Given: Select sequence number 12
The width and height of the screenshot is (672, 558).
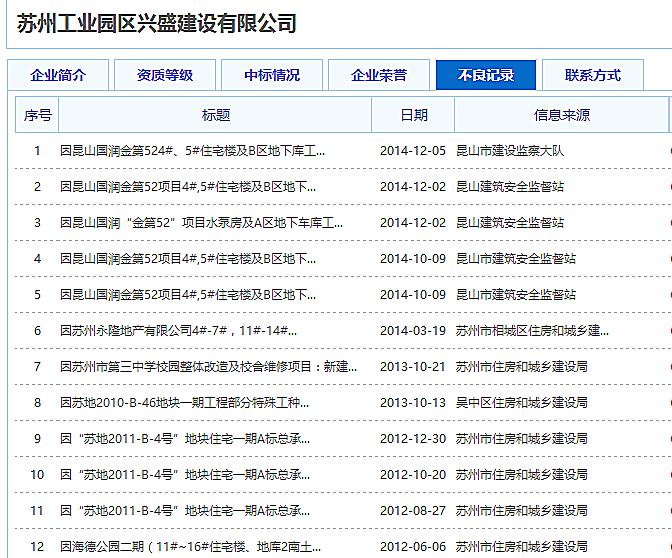Looking at the screenshot, I should (x=37, y=547).
